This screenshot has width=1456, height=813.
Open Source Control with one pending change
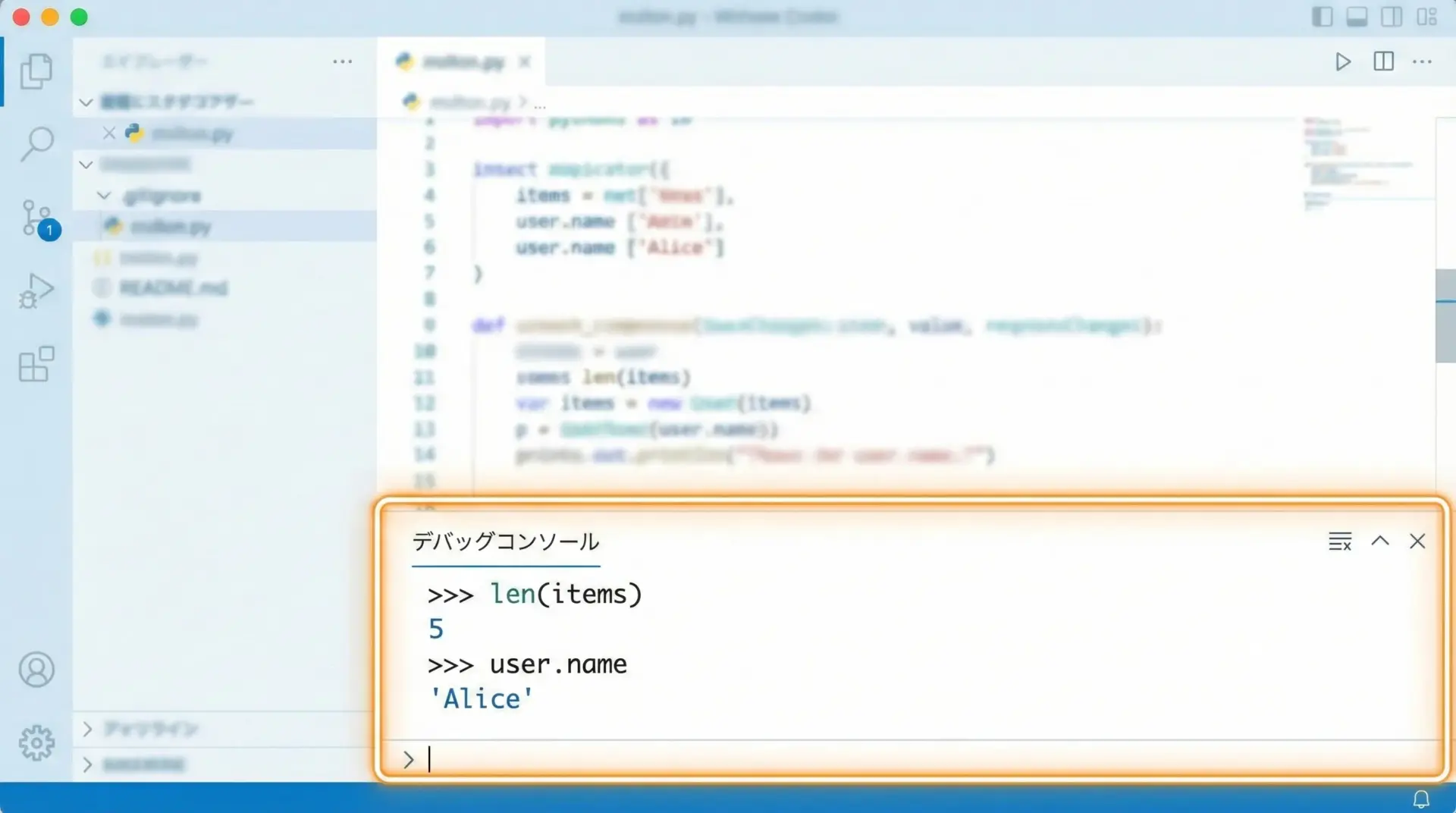pyautogui.click(x=37, y=218)
